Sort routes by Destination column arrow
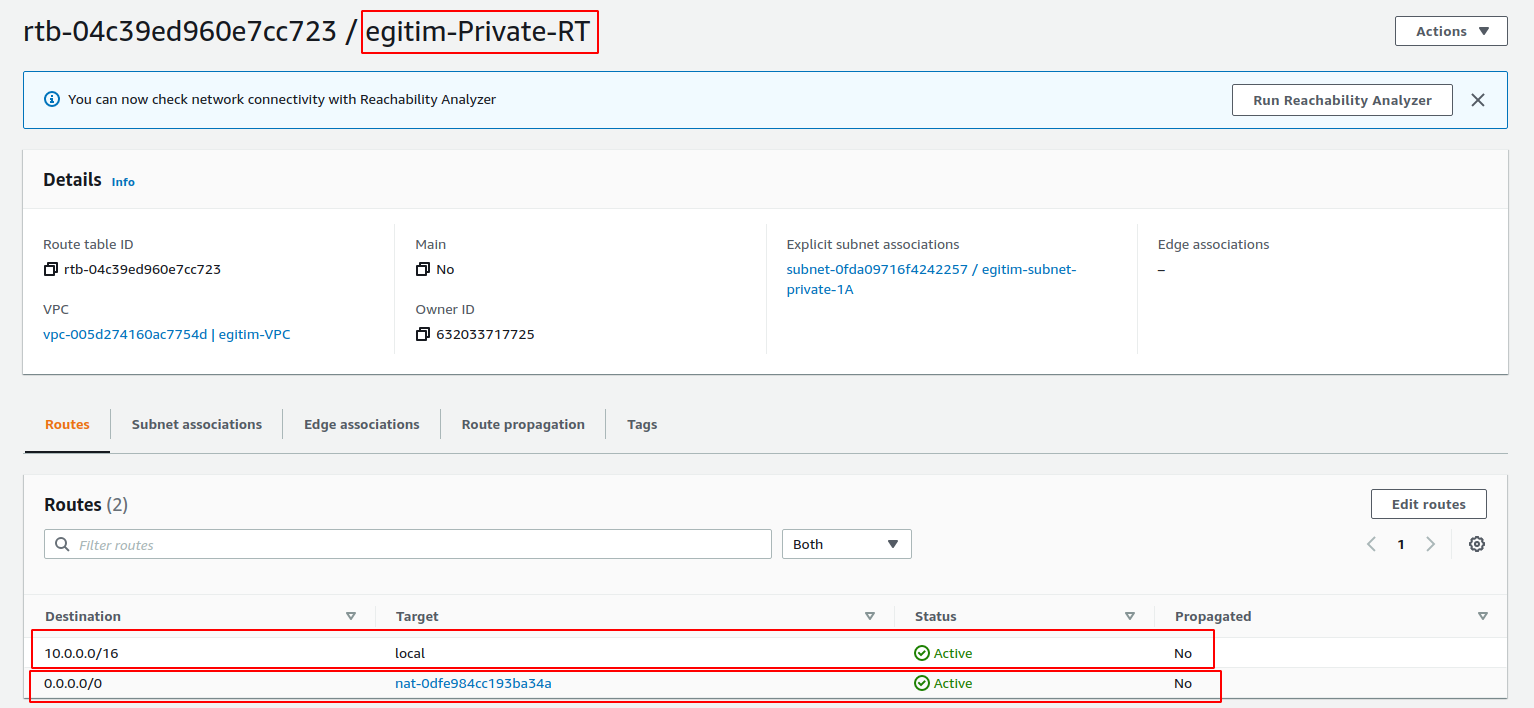The height and width of the screenshot is (708, 1534). (x=351, y=616)
